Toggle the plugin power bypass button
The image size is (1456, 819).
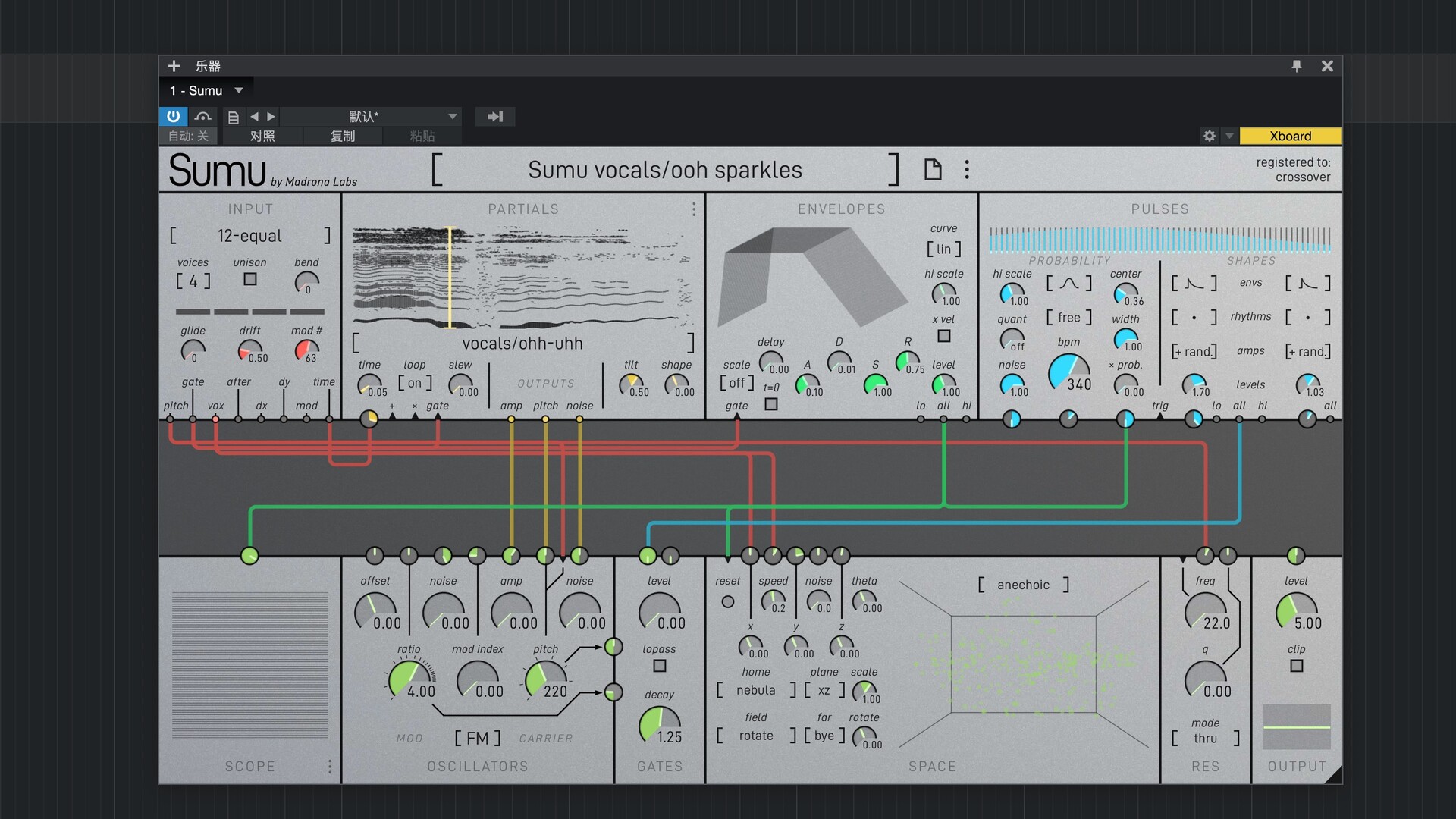173,116
